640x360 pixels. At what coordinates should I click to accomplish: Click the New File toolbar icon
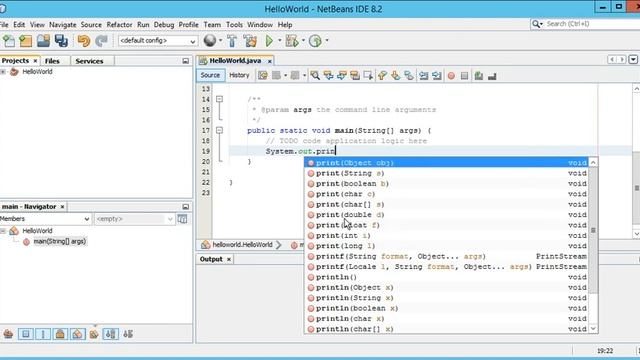pyautogui.click(x=9, y=41)
